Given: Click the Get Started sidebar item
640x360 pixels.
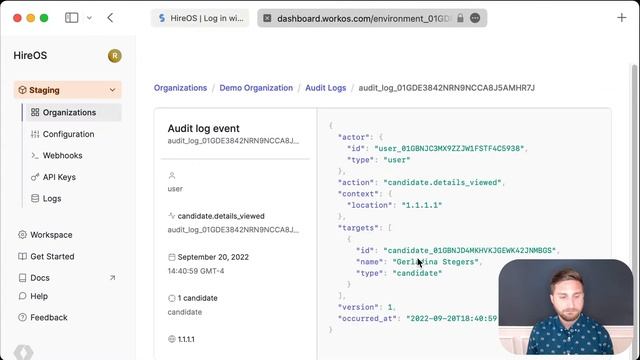Looking at the screenshot, I should pyautogui.click(x=46, y=256).
